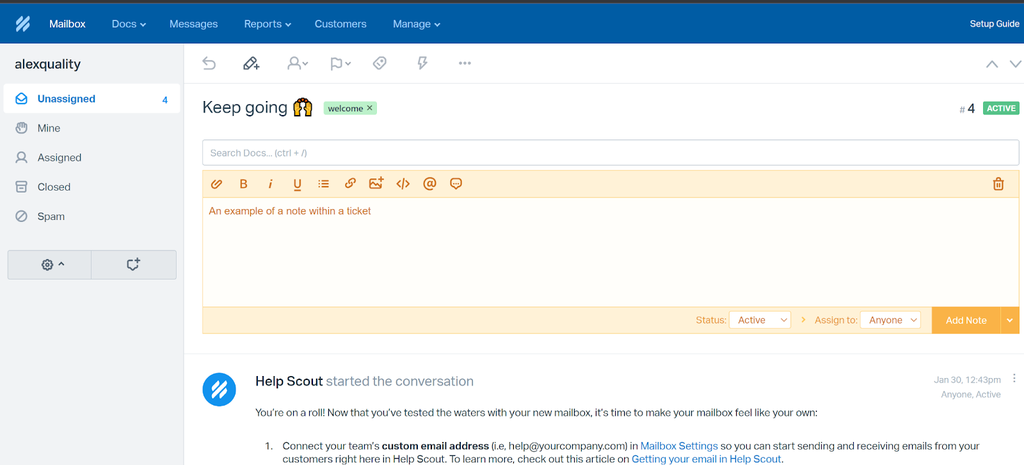The height and width of the screenshot is (465, 1024).
Task: Click the @ mention icon
Action: coord(429,184)
